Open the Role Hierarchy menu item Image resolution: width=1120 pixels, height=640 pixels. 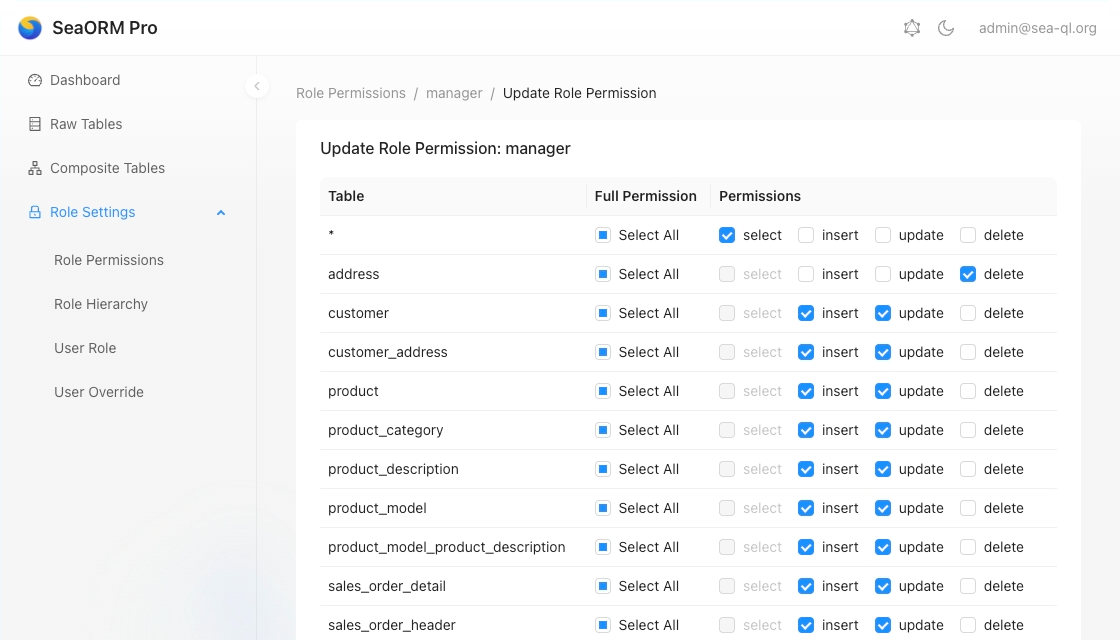click(101, 304)
